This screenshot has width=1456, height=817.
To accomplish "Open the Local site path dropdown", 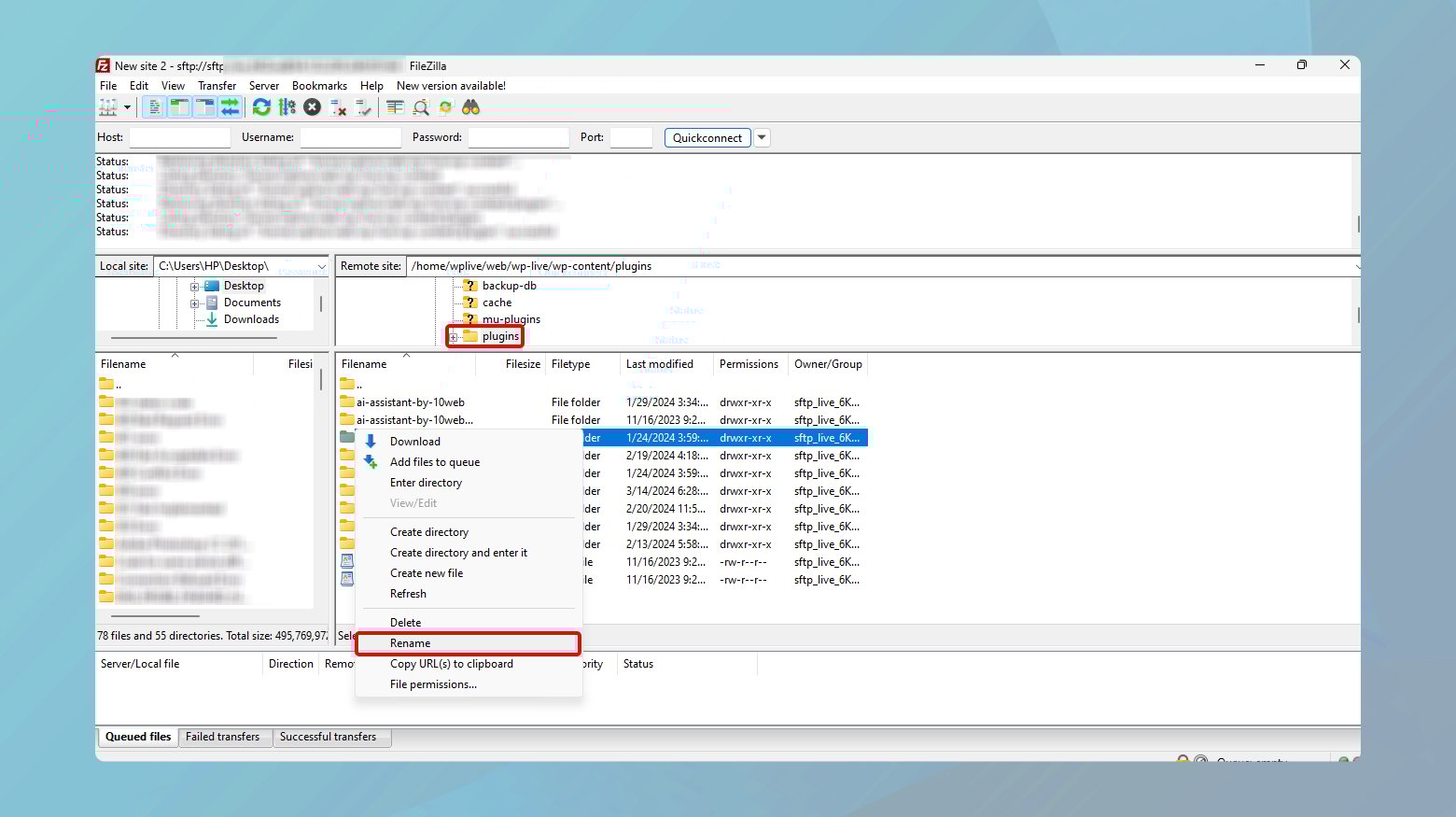I will pyautogui.click(x=322, y=267).
